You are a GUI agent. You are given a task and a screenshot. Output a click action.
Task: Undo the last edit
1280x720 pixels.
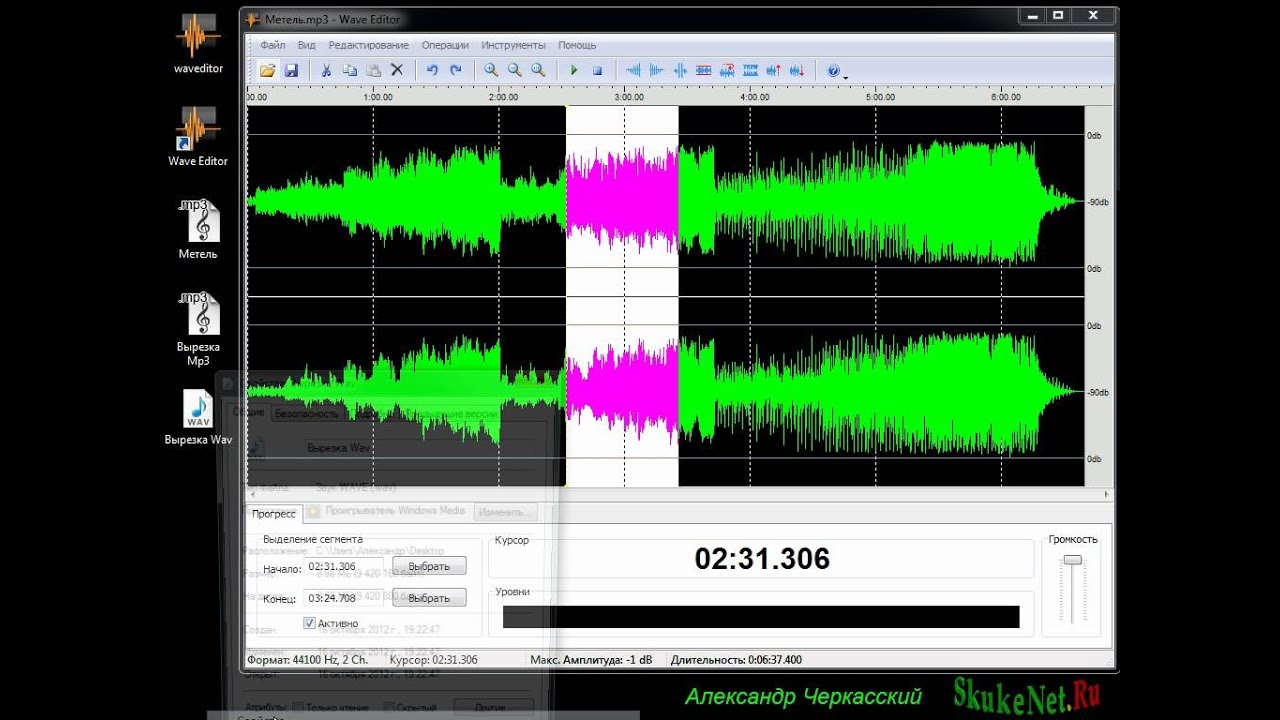pyautogui.click(x=432, y=70)
